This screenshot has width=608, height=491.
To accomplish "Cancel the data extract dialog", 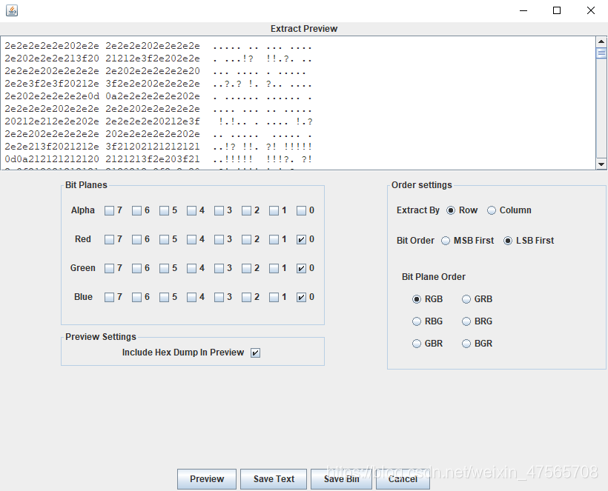I will pyautogui.click(x=403, y=479).
